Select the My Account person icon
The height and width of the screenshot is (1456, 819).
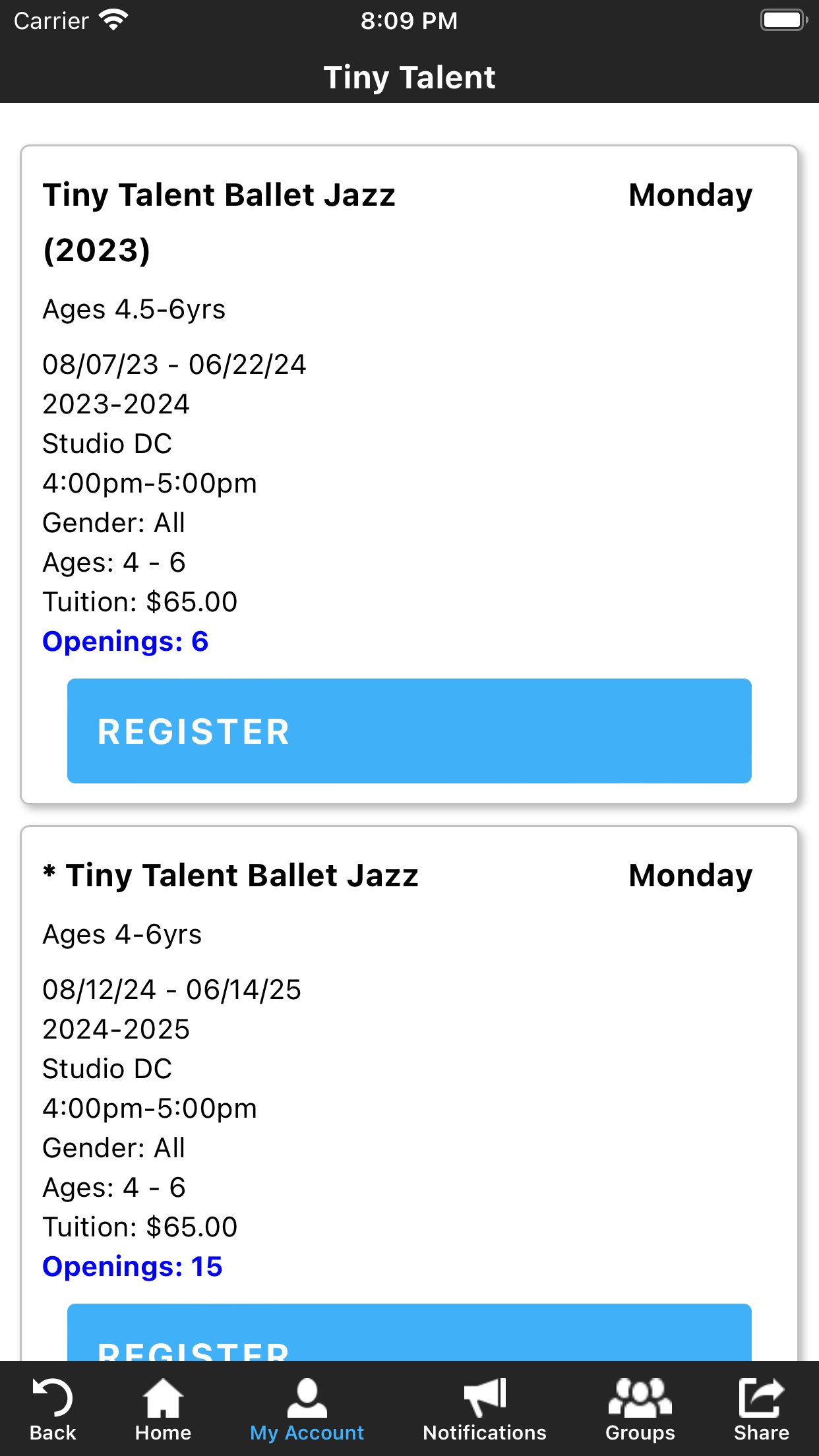[307, 1397]
